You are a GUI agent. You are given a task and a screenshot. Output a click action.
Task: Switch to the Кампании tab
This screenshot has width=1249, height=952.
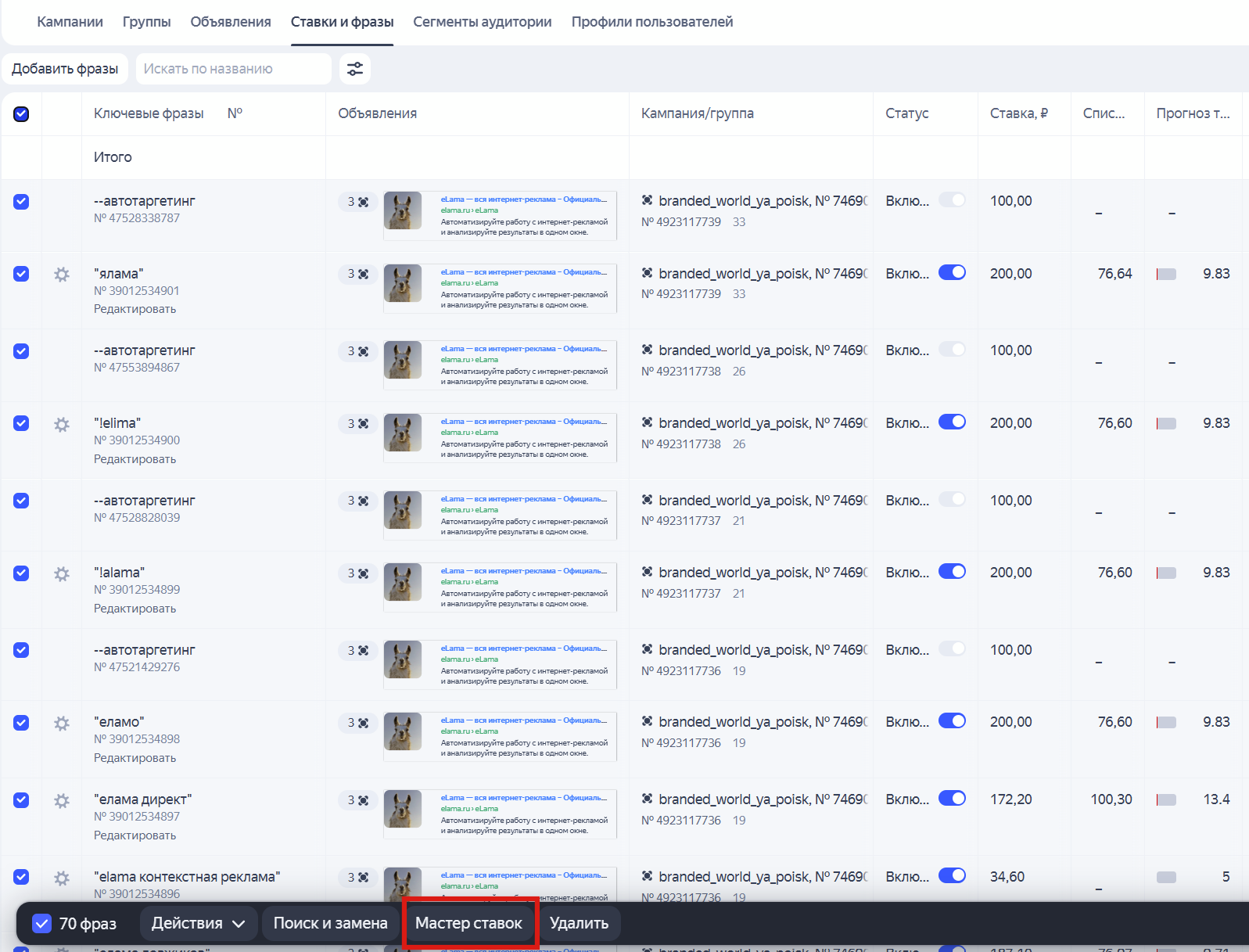[70, 22]
